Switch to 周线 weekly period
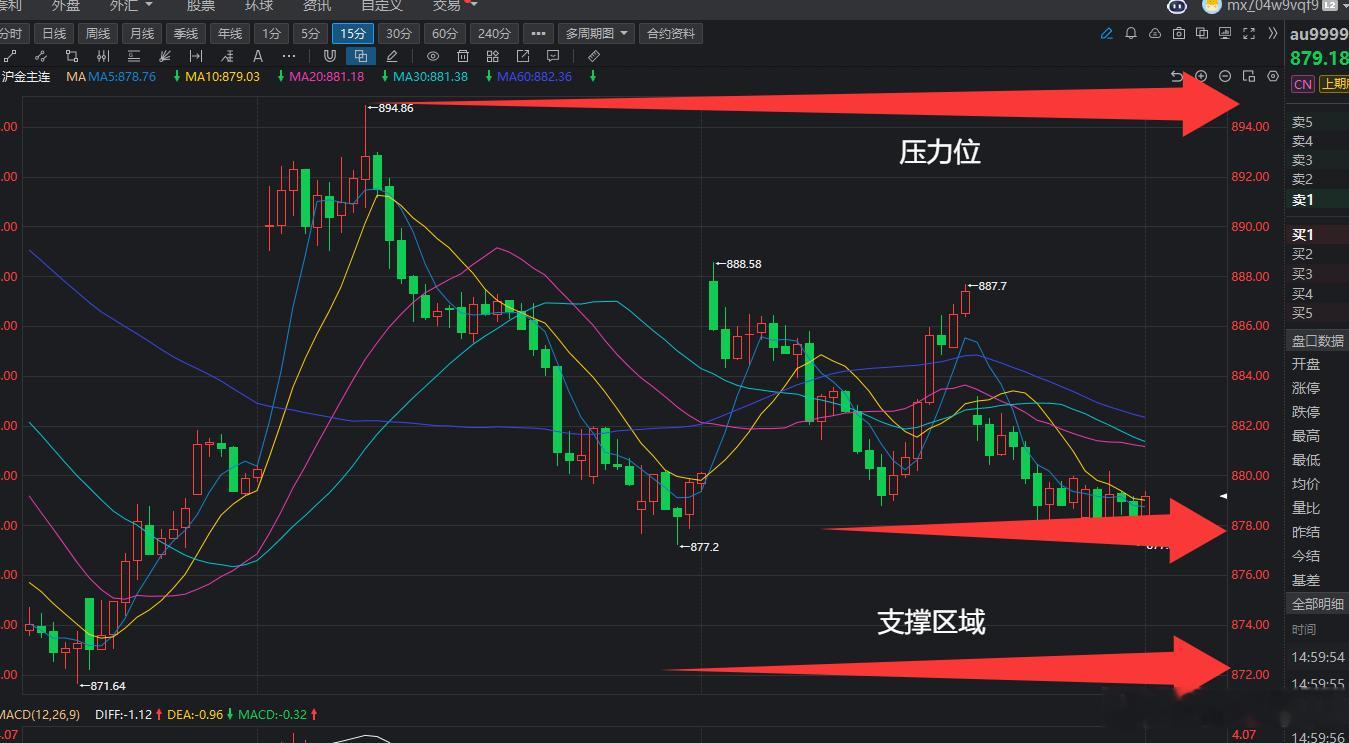This screenshot has height=743, width=1349. (98, 33)
